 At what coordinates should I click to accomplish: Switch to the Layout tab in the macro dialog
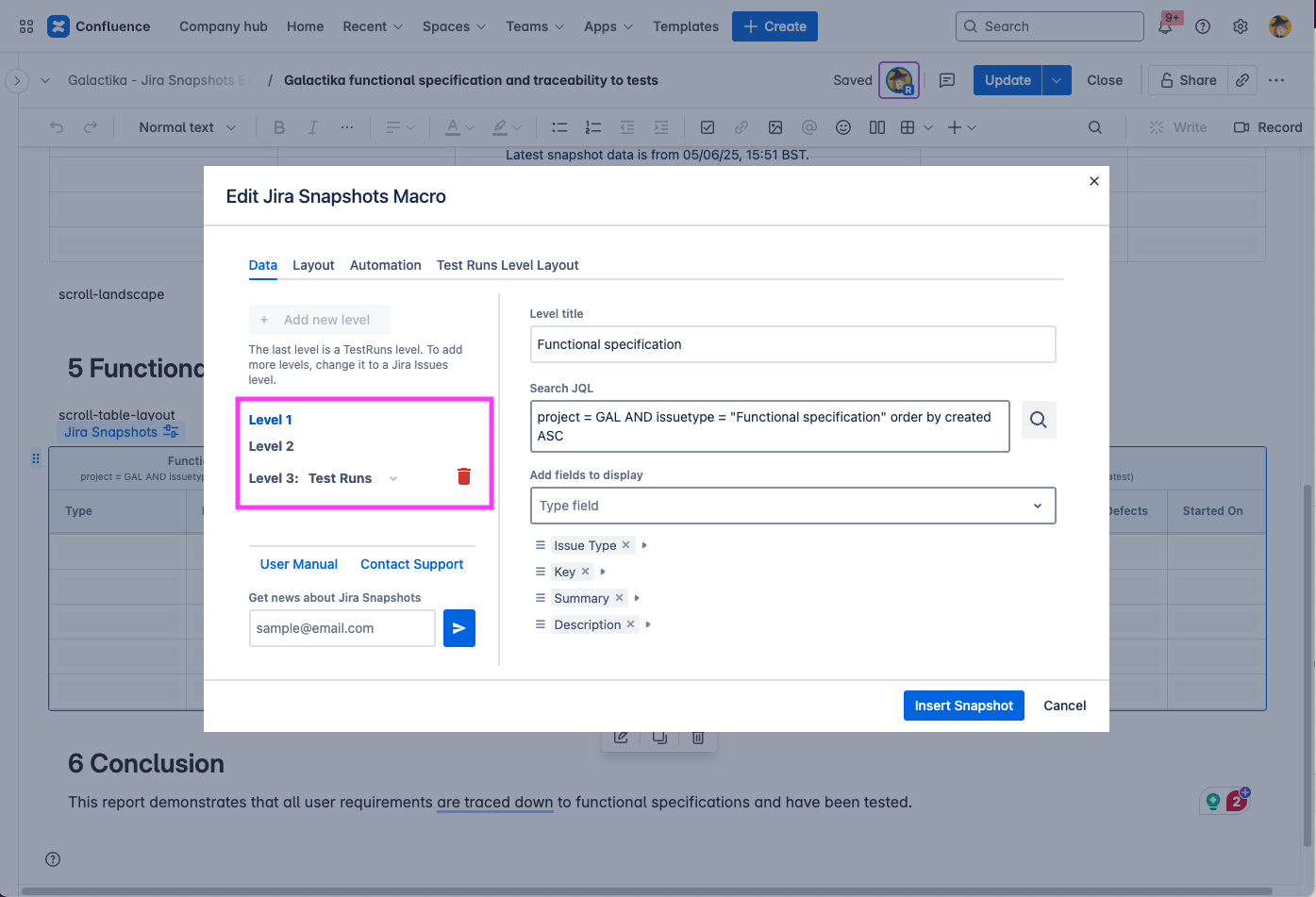coord(313,265)
